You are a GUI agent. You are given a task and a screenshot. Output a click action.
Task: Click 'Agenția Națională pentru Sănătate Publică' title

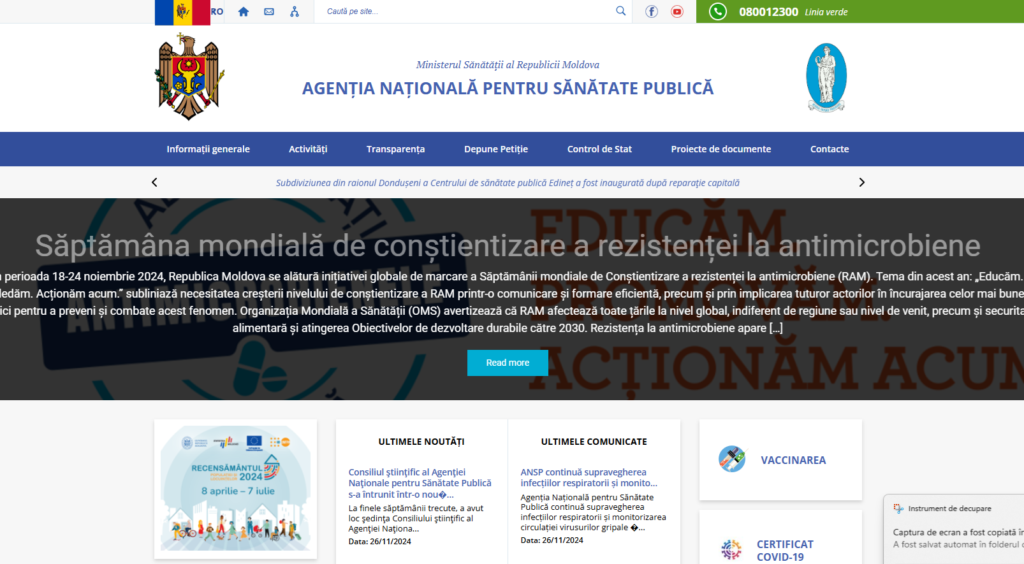click(507, 88)
